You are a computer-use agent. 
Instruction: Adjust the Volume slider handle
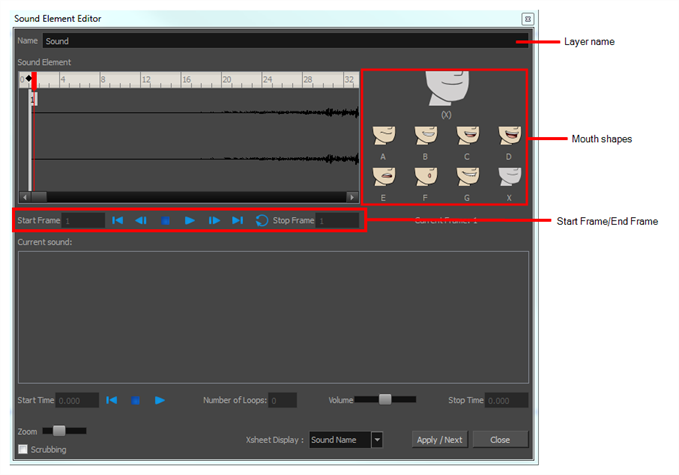pos(385,399)
